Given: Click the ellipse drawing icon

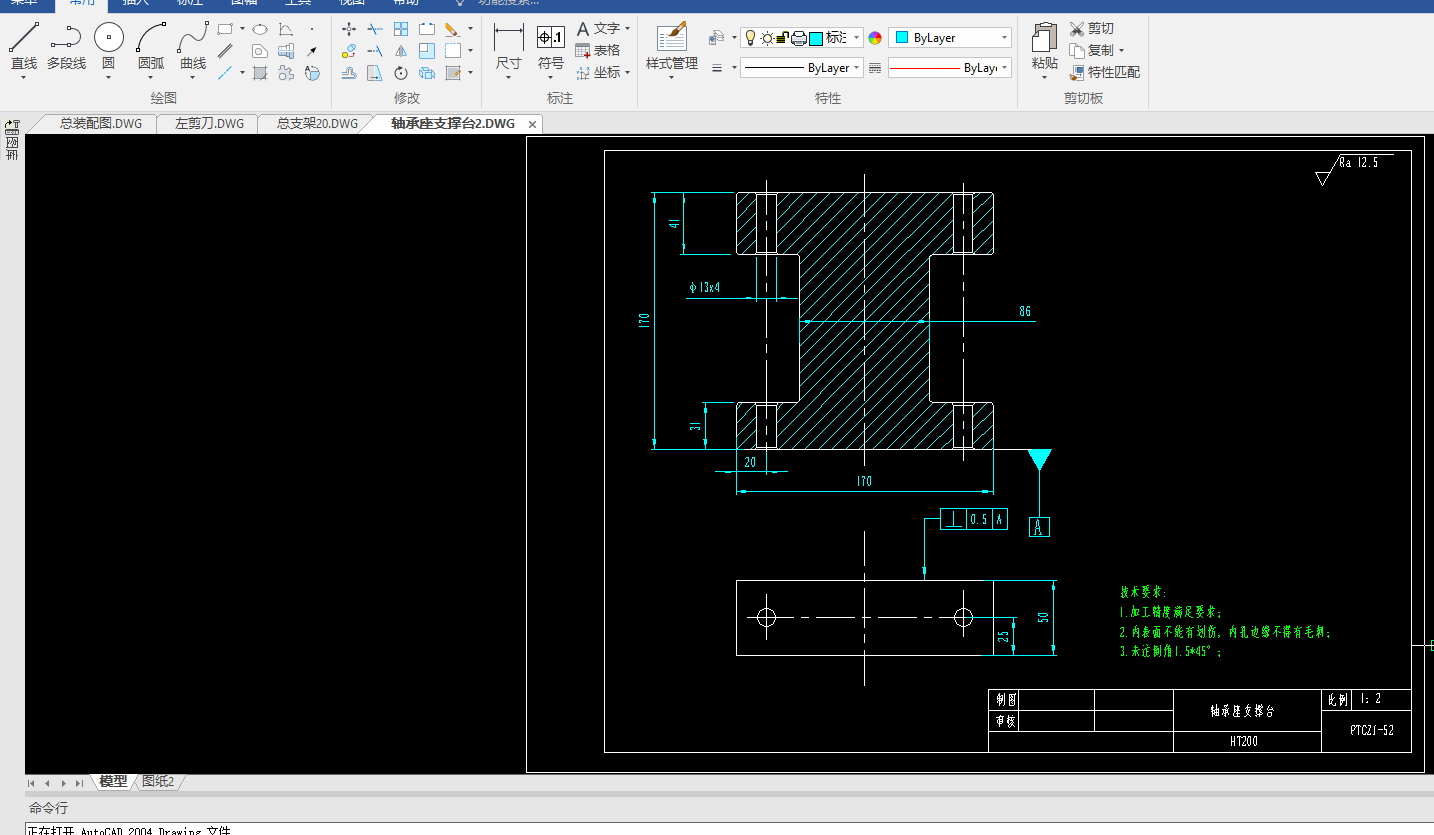Looking at the screenshot, I should [x=260, y=29].
